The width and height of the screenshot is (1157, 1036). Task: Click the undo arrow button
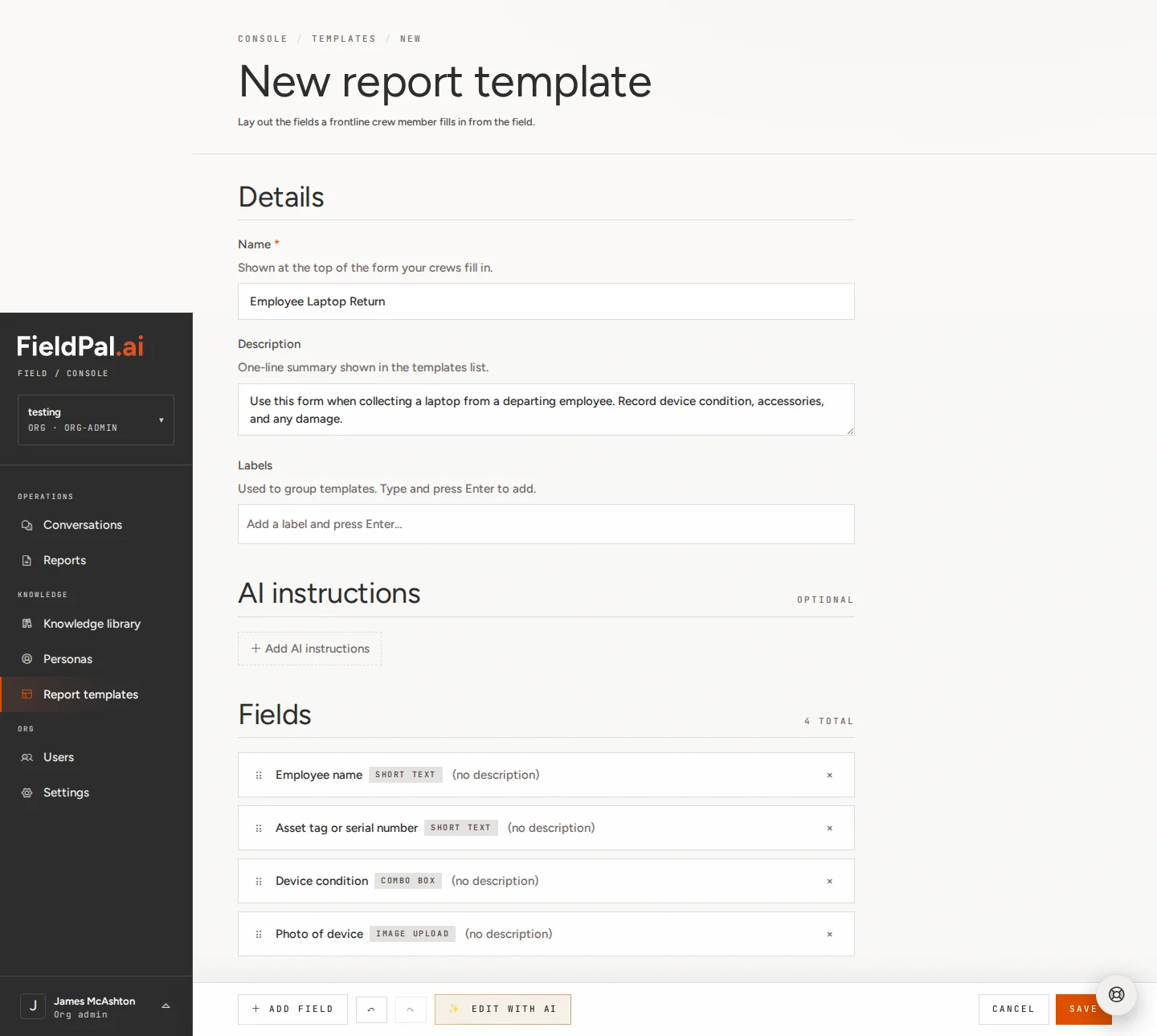point(371,1010)
